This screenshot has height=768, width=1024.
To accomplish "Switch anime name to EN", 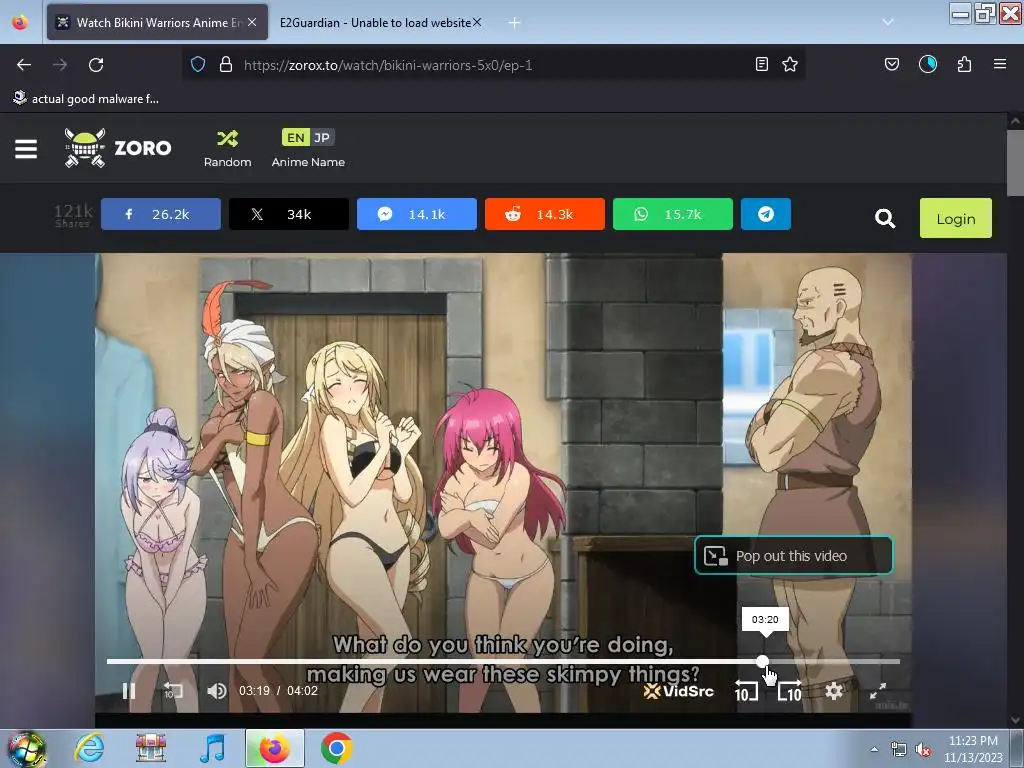I will click(x=296, y=137).
